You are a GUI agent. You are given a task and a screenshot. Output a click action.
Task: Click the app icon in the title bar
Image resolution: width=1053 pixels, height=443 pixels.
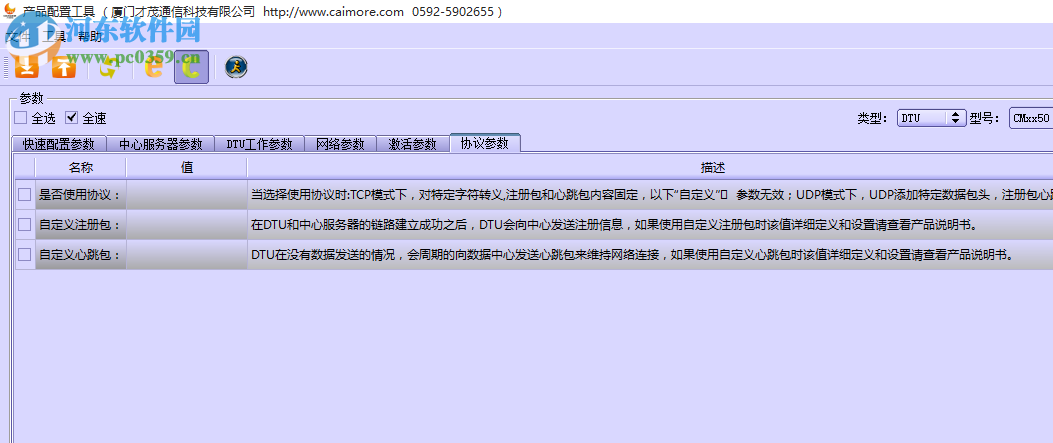9,11
